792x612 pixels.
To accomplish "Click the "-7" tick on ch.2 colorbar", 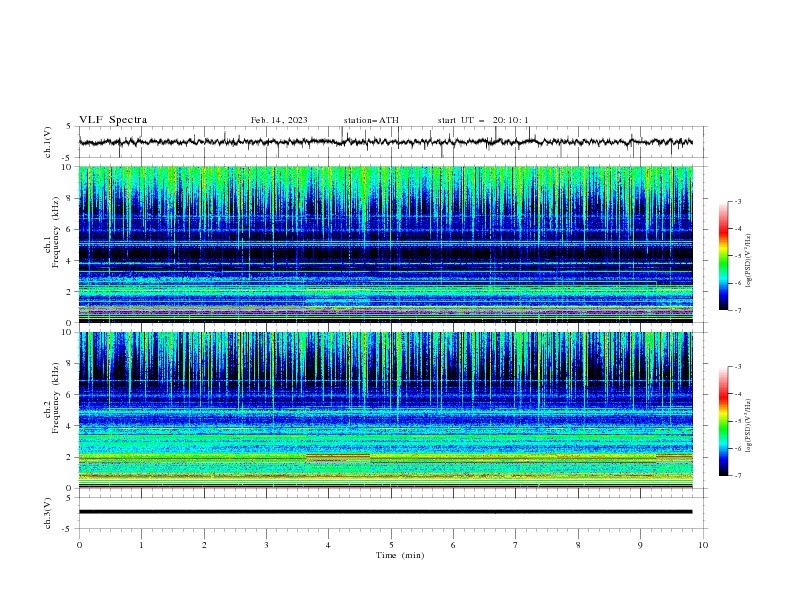I will (737, 476).
